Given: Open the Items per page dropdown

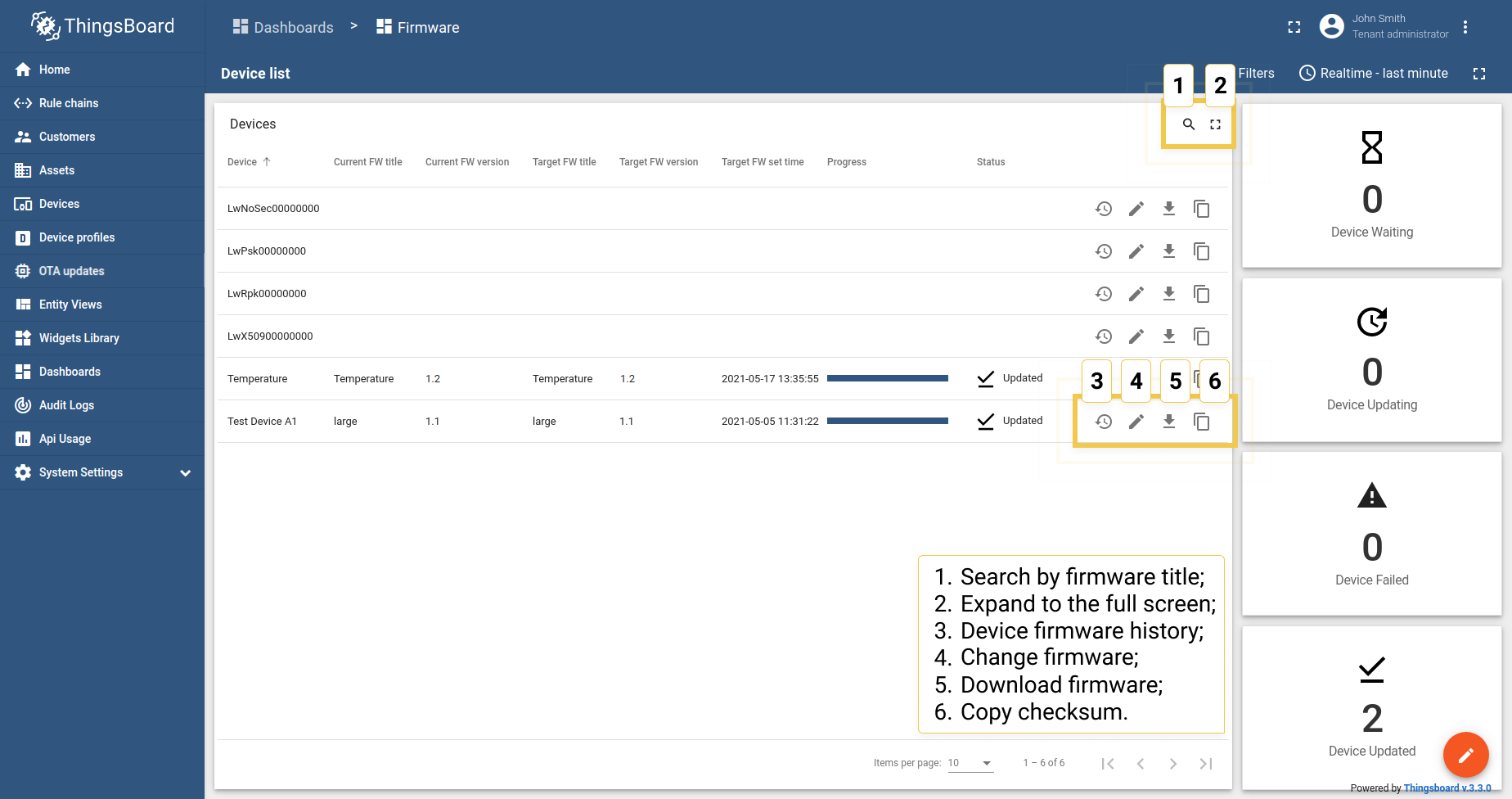Looking at the screenshot, I should [x=970, y=762].
